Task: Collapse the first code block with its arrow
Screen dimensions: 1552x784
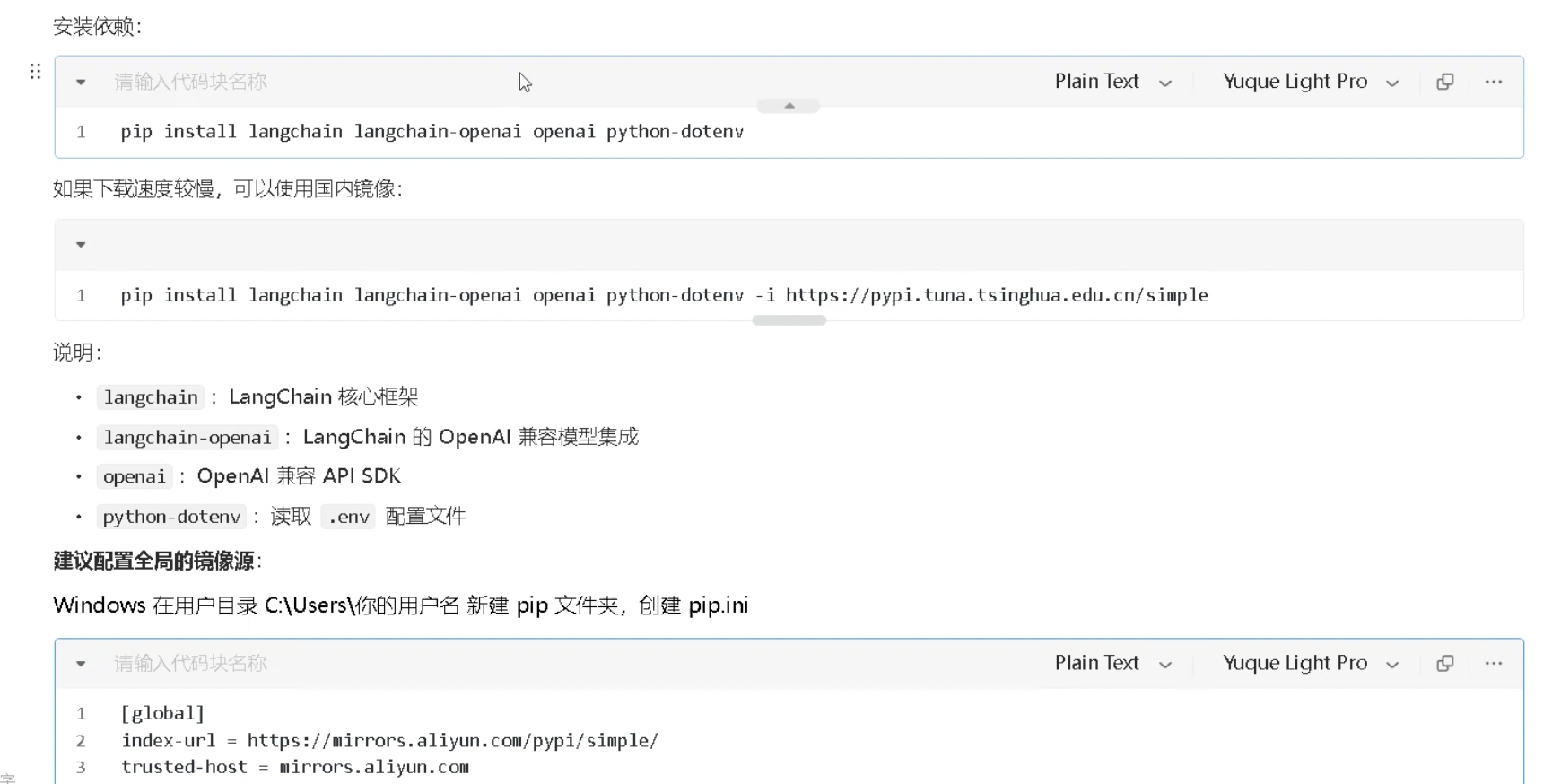Action: click(81, 83)
